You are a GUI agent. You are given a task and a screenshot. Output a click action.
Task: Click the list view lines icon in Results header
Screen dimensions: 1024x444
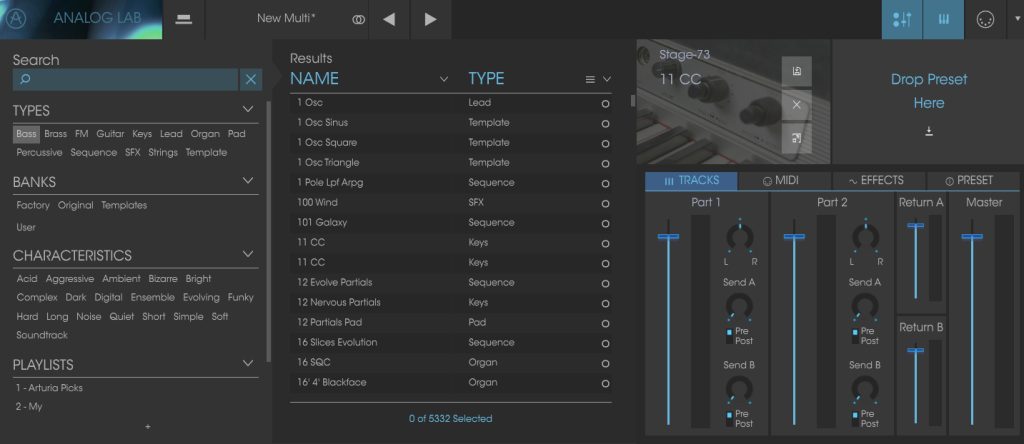[590, 80]
